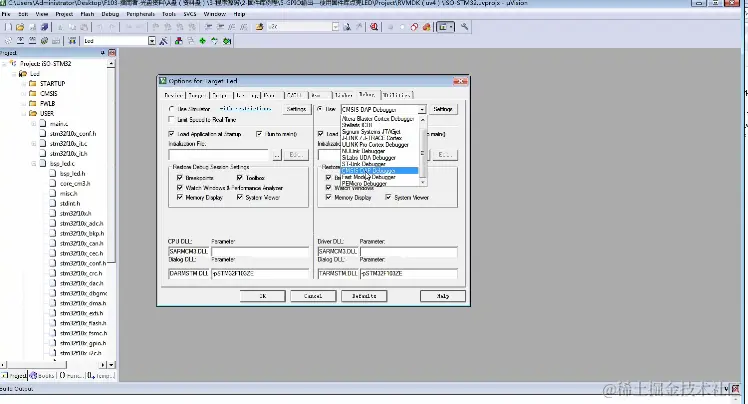
Task: Click the Cut toolbar icon
Action: pos(61,27)
